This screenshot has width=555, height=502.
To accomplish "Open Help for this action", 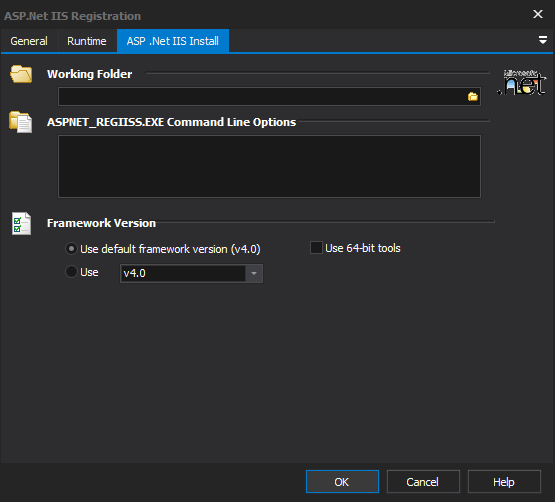I will click(504, 481).
